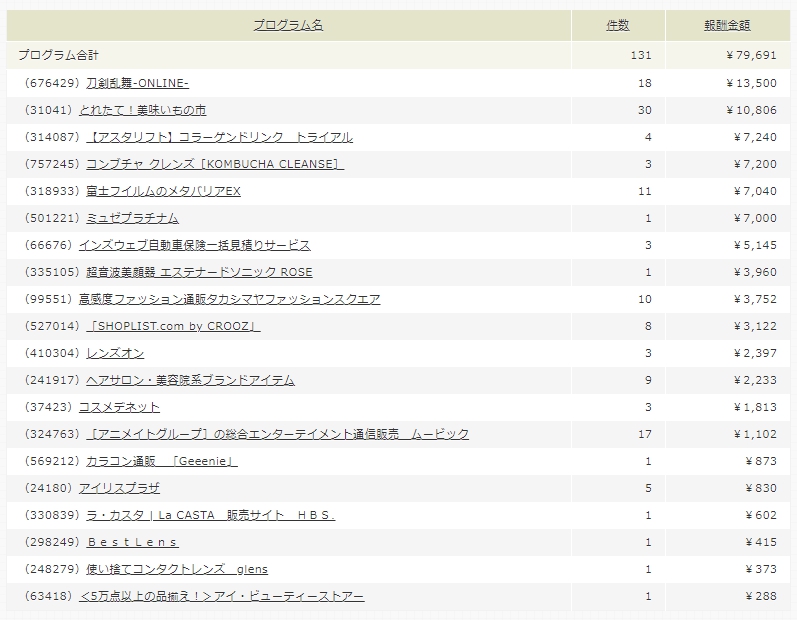Sort by 件数 column header
The width and height of the screenshot is (797, 620).
click(x=618, y=25)
